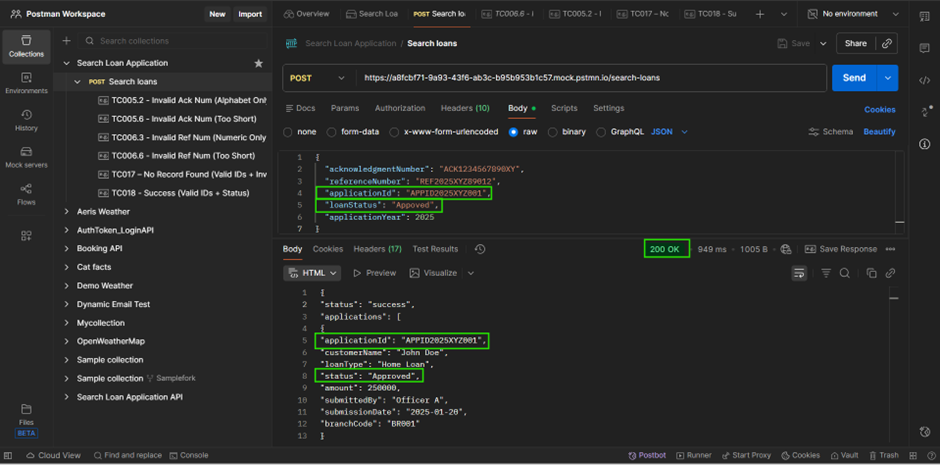Open the Save options dropdown arrow
Image resolution: width=940 pixels, height=465 pixels.
tap(823, 43)
